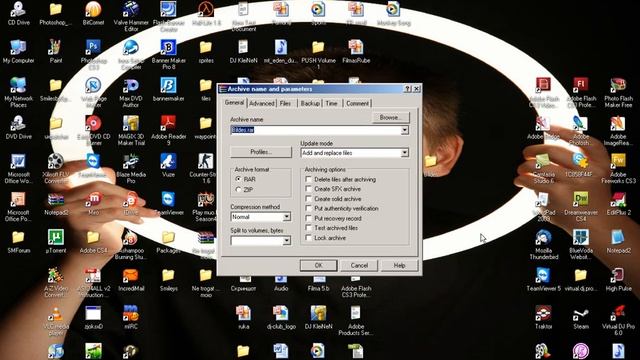Enable Put authenticity verification
The width and height of the screenshot is (640, 360).
pos(309,208)
